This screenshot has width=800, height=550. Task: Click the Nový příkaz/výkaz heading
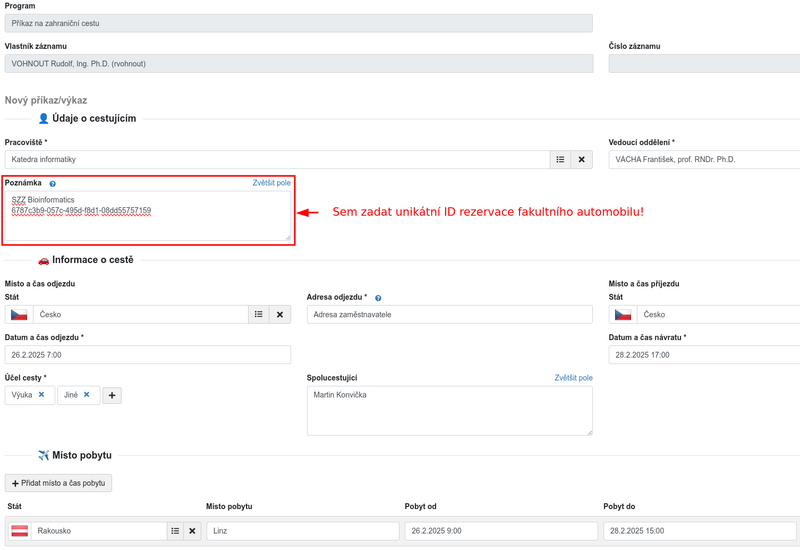tap(46, 100)
